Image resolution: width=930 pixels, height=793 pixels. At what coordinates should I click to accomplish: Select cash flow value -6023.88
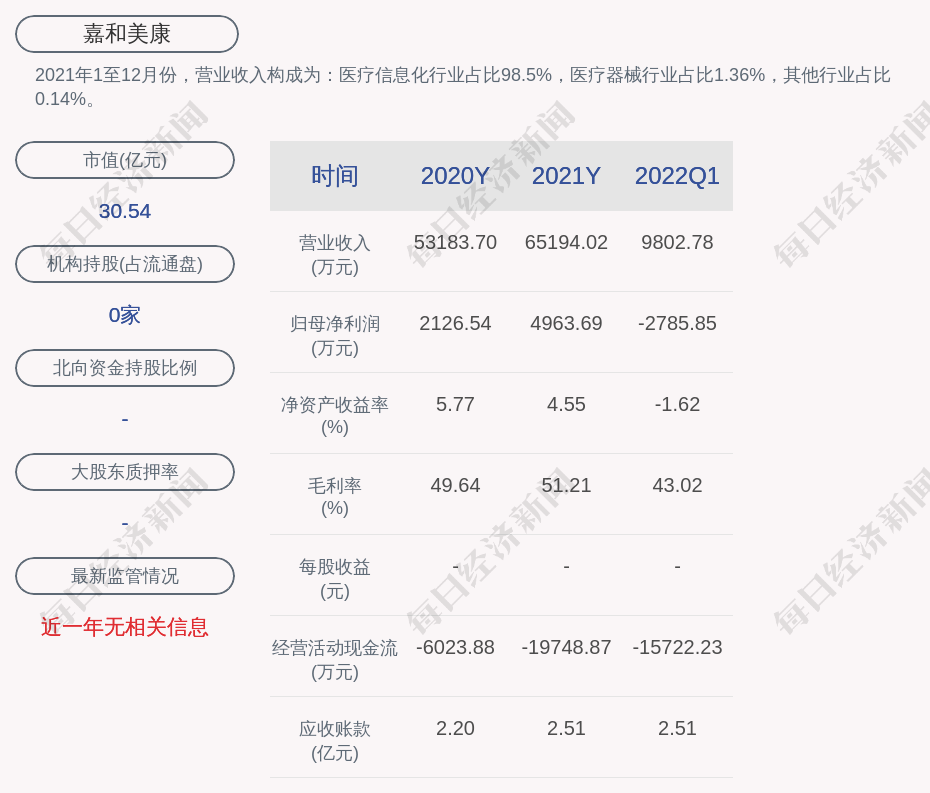(455, 647)
